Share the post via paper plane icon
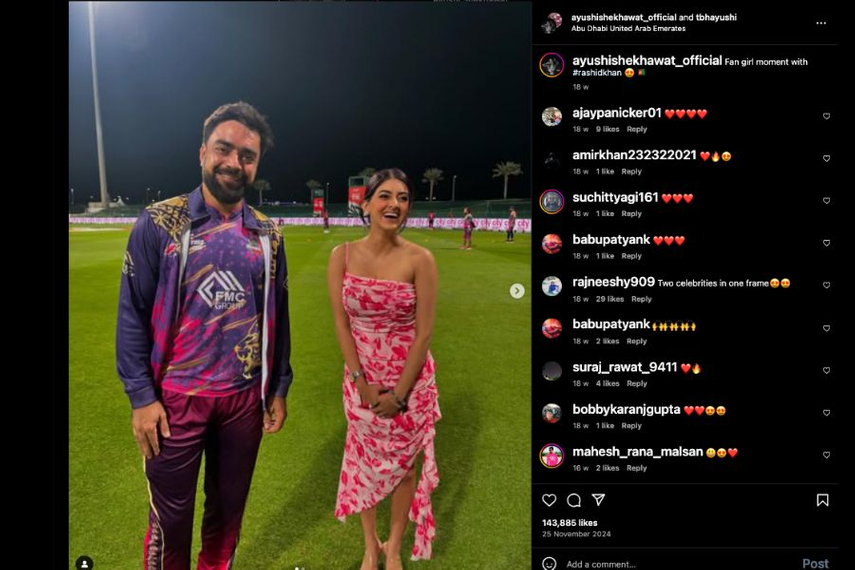Screen dimensions: 855x570 pos(599,500)
